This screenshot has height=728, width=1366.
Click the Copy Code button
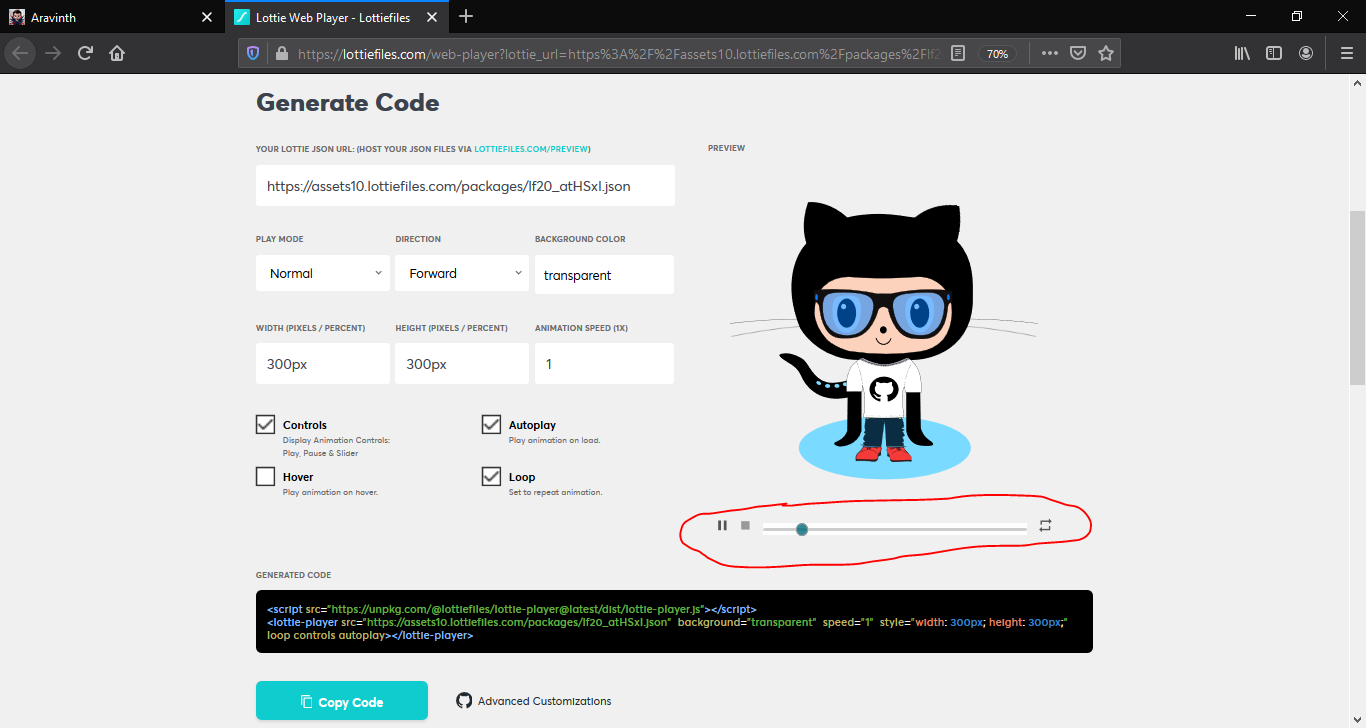pyautogui.click(x=342, y=700)
